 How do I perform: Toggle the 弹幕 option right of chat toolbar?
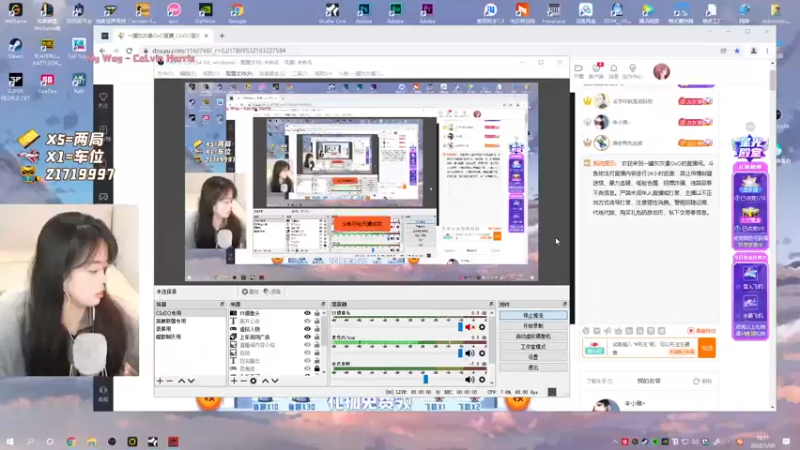click(x=701, y=331)
